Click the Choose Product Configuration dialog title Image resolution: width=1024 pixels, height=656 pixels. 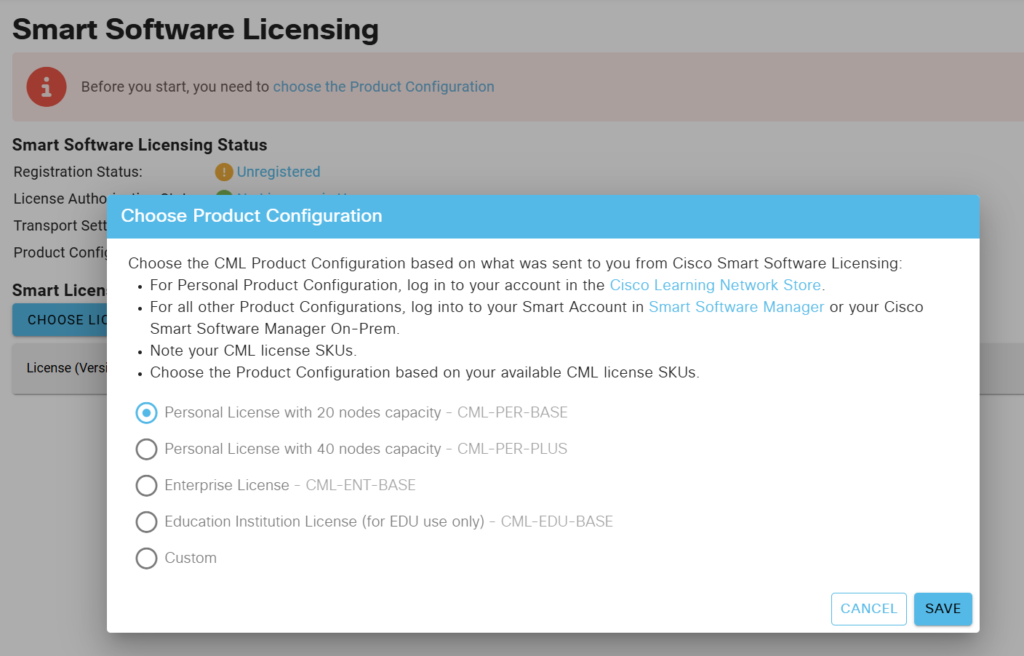click(x=251, y=216)
